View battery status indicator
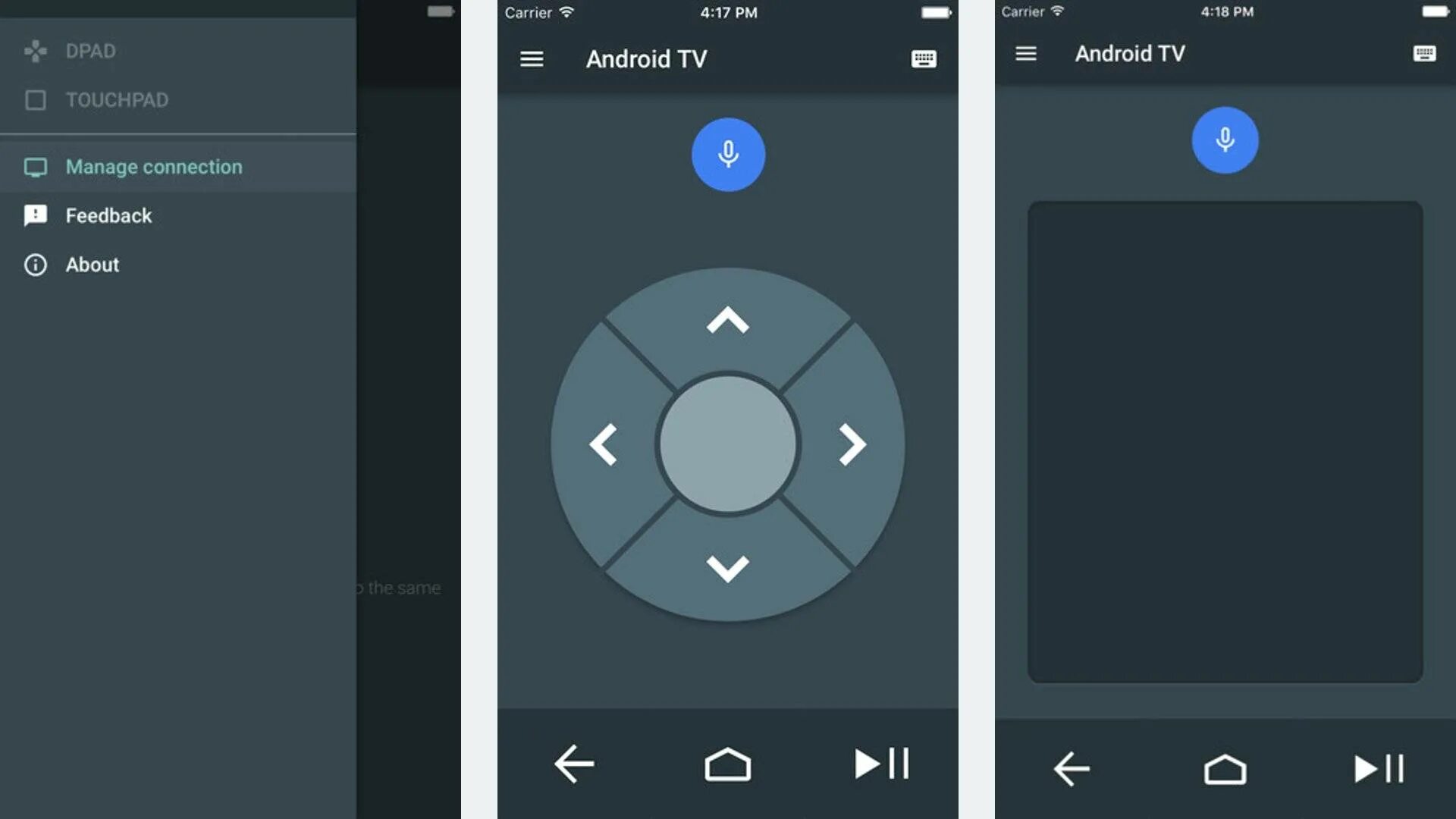 click(x=938, y=12)
